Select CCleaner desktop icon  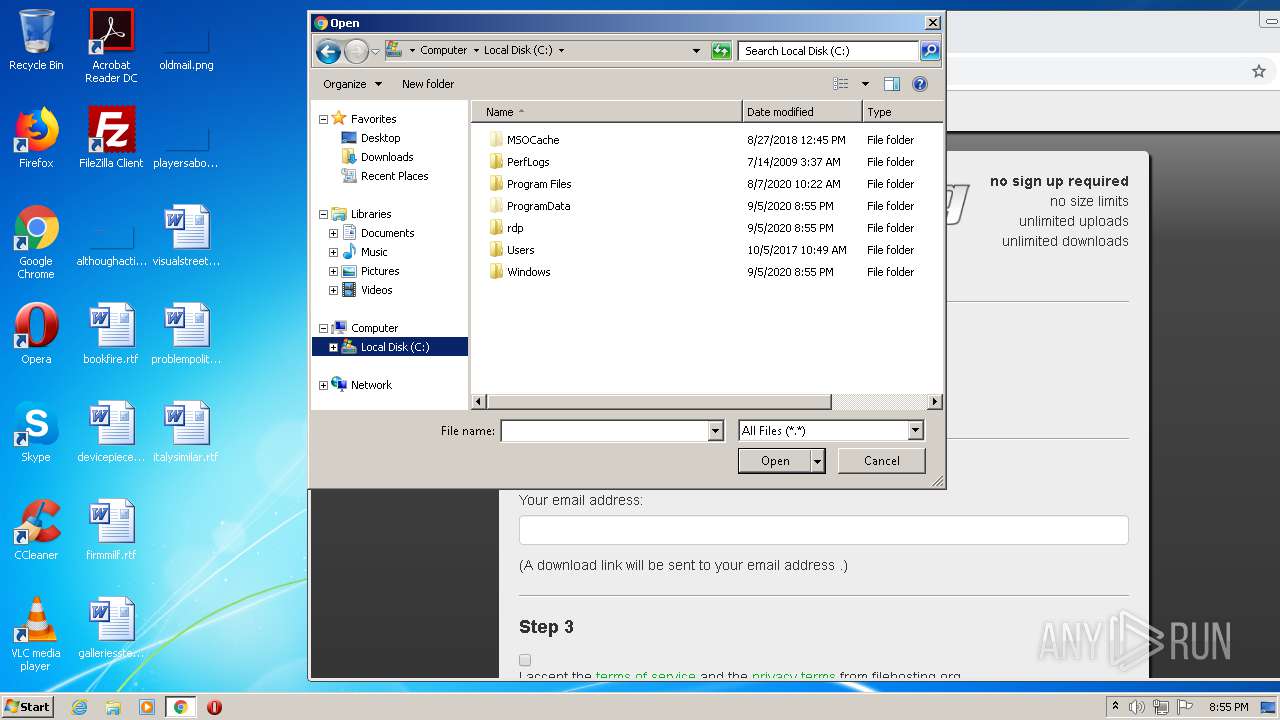36,530
